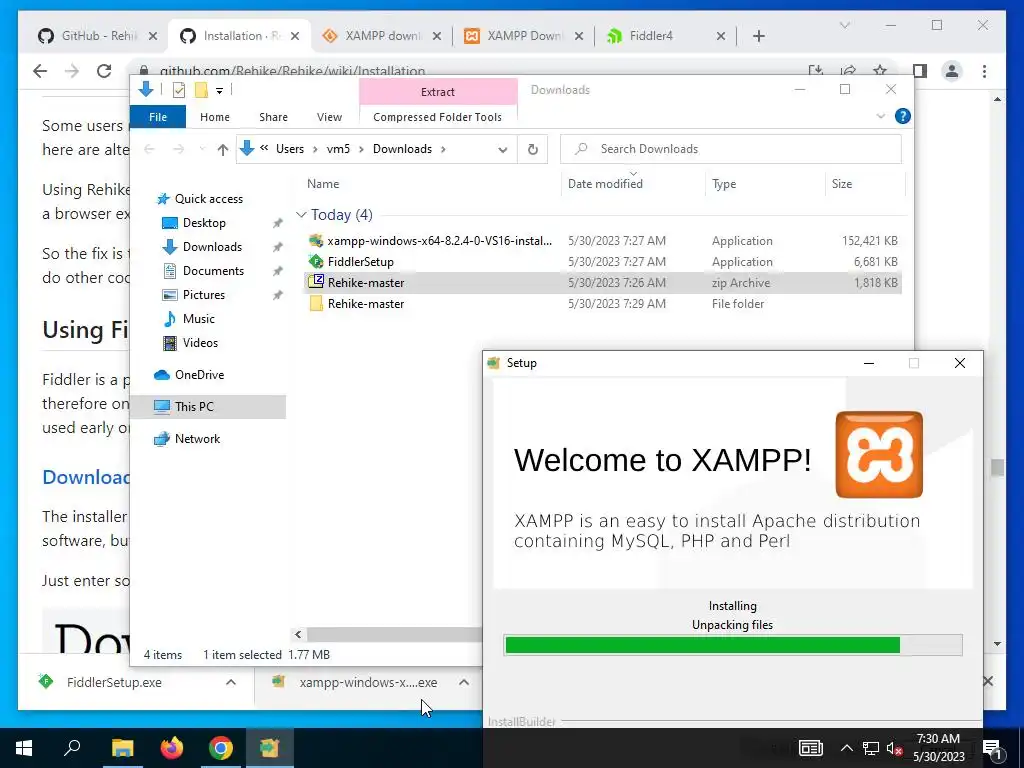Viewport: 1024px width, 768px height.
Task: Open the recent locations dropdown in Explorer
Action: click(x=202, y=150)
